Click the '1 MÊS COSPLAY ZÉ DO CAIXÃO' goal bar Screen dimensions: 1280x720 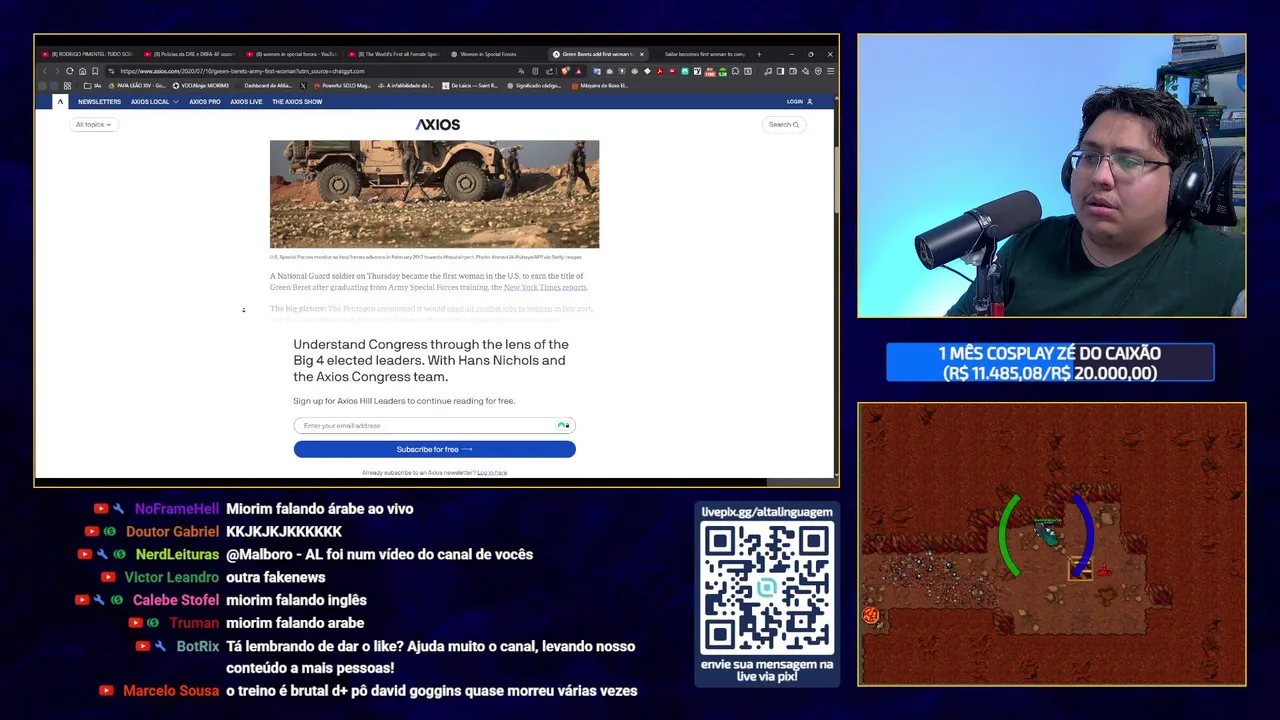(1050, 363)
